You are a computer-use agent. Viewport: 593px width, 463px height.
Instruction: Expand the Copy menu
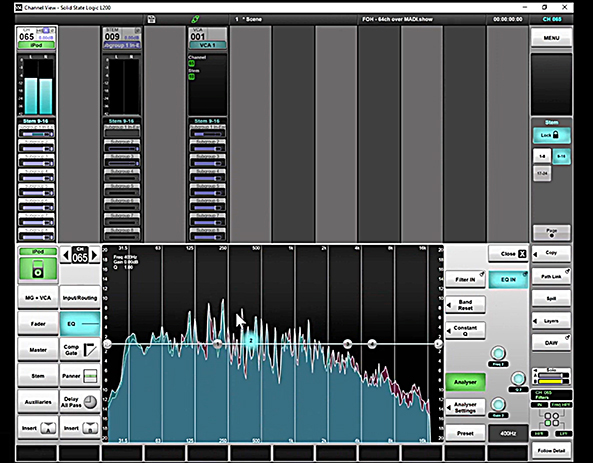551,253
